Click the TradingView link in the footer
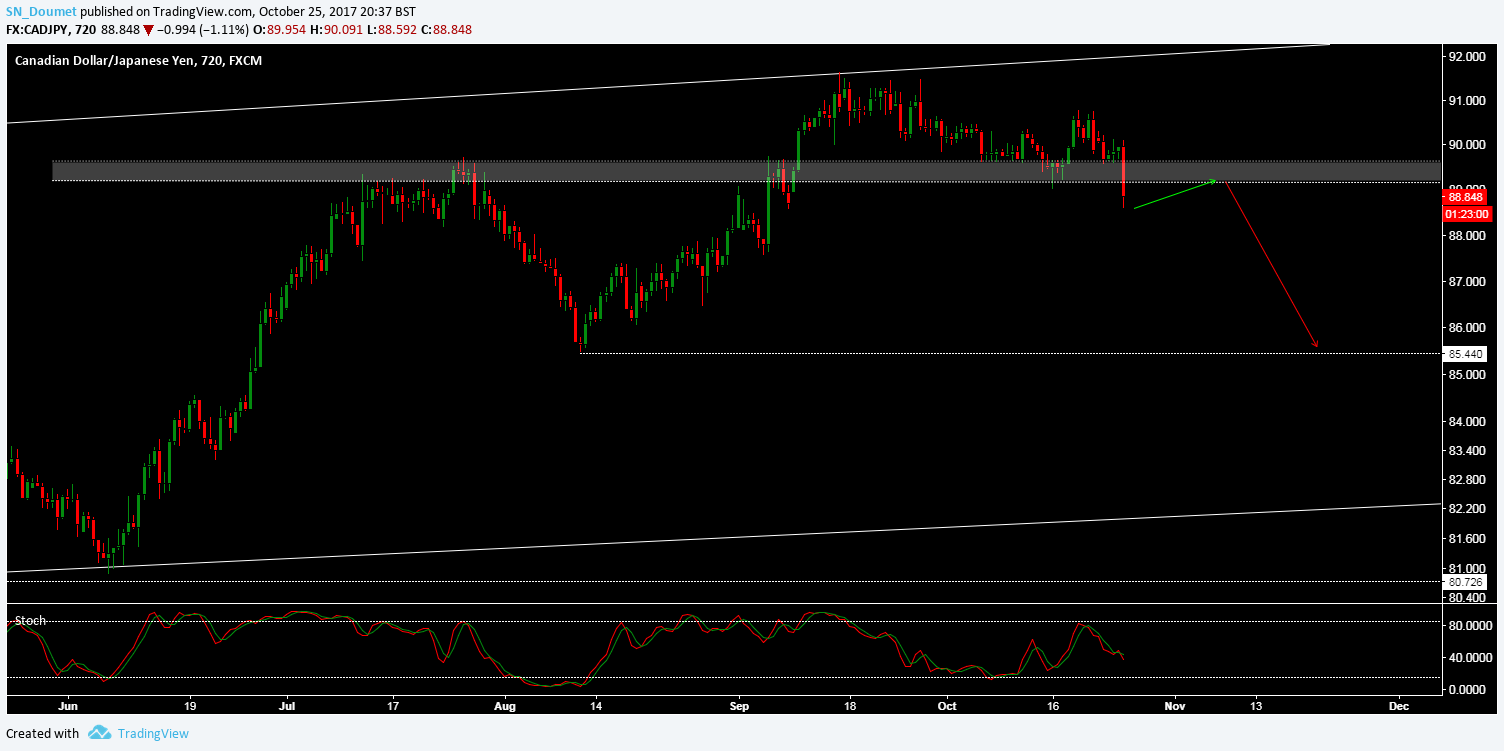This screenshot has height=751, width=1504. point(153,733)
